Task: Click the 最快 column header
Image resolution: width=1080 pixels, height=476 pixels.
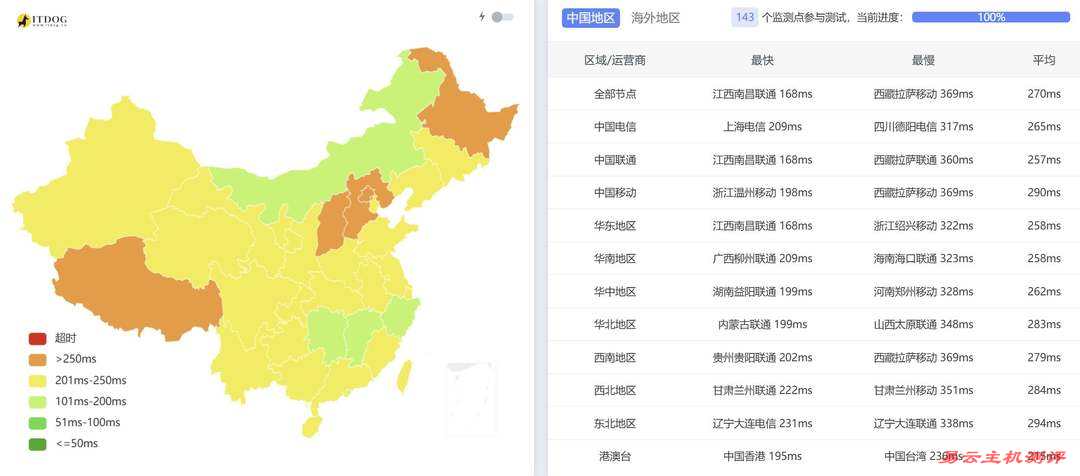Action: pyautogui.click(x=762, y=61)
